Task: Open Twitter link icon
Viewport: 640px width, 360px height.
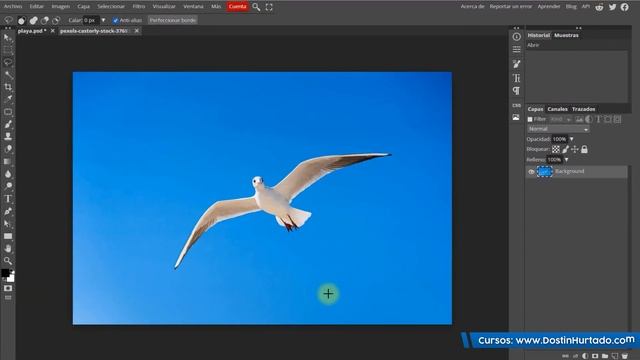Action: tap(612, 7)
